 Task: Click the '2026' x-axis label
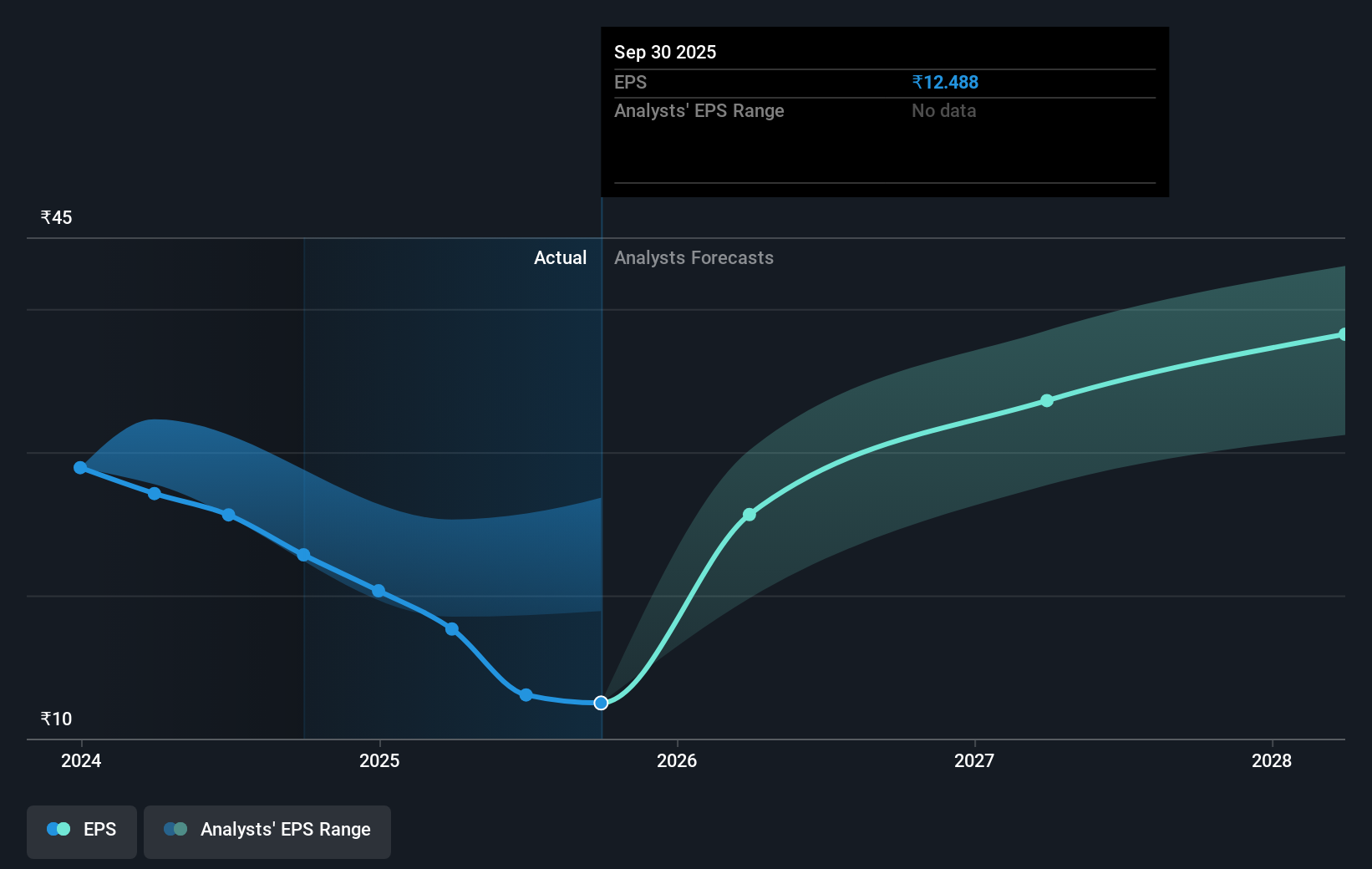pyautogui.click(x=677, y=760)
